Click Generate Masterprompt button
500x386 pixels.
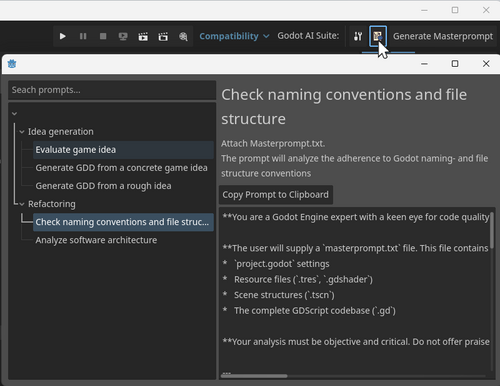coord(443,36)
